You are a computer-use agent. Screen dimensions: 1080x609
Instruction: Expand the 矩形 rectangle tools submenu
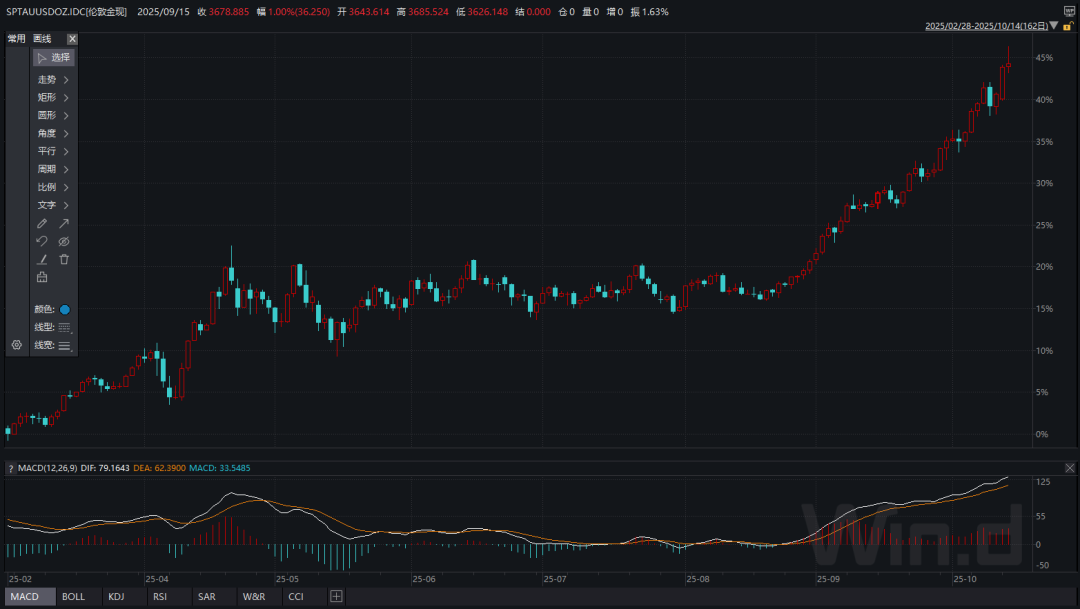(x=53, y=98)
